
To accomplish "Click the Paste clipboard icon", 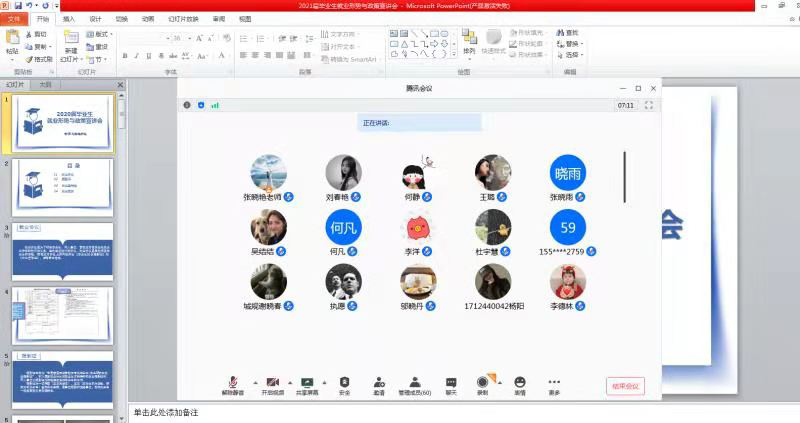I will 12,37.
